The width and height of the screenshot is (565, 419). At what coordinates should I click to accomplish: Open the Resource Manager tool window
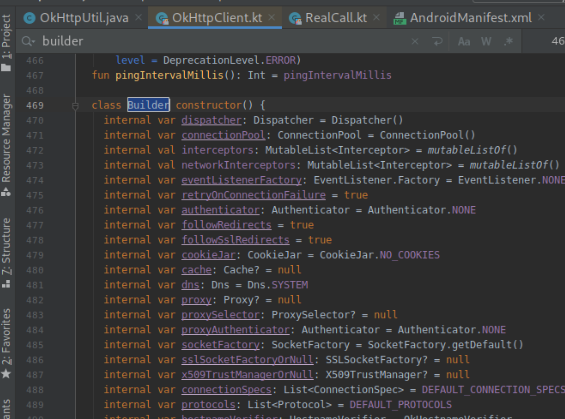coord(6,145)
